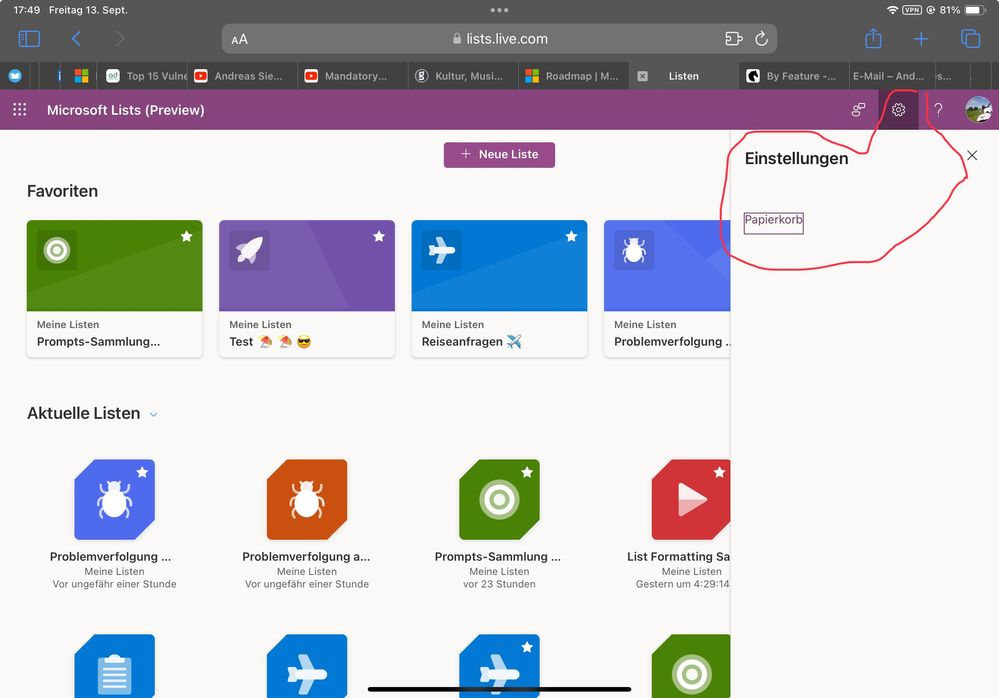Open the AA page settings menu
The height and width of the screenshot is (698, 999).
click(240, 39)
